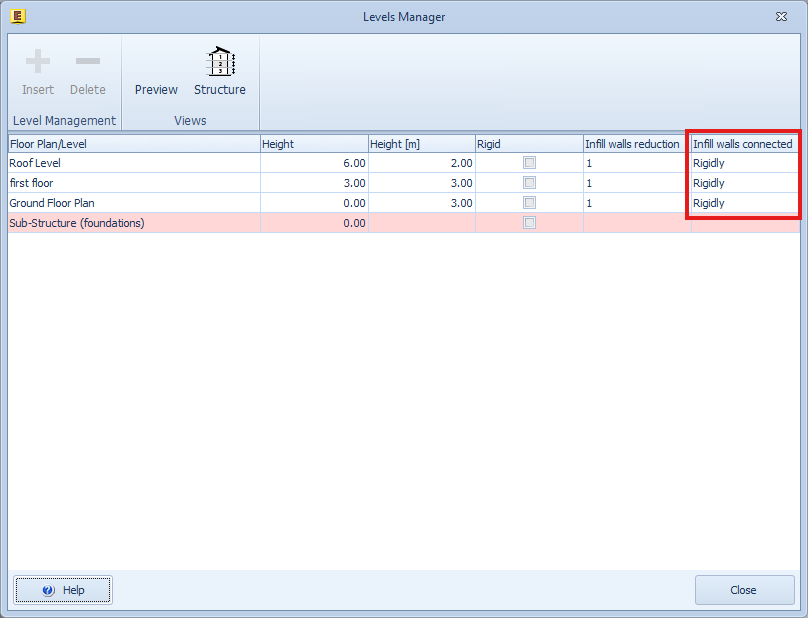Toggle Rigid checkbox for Sub-Structure row
Screen dimensions: 808x618
(529, 223)
